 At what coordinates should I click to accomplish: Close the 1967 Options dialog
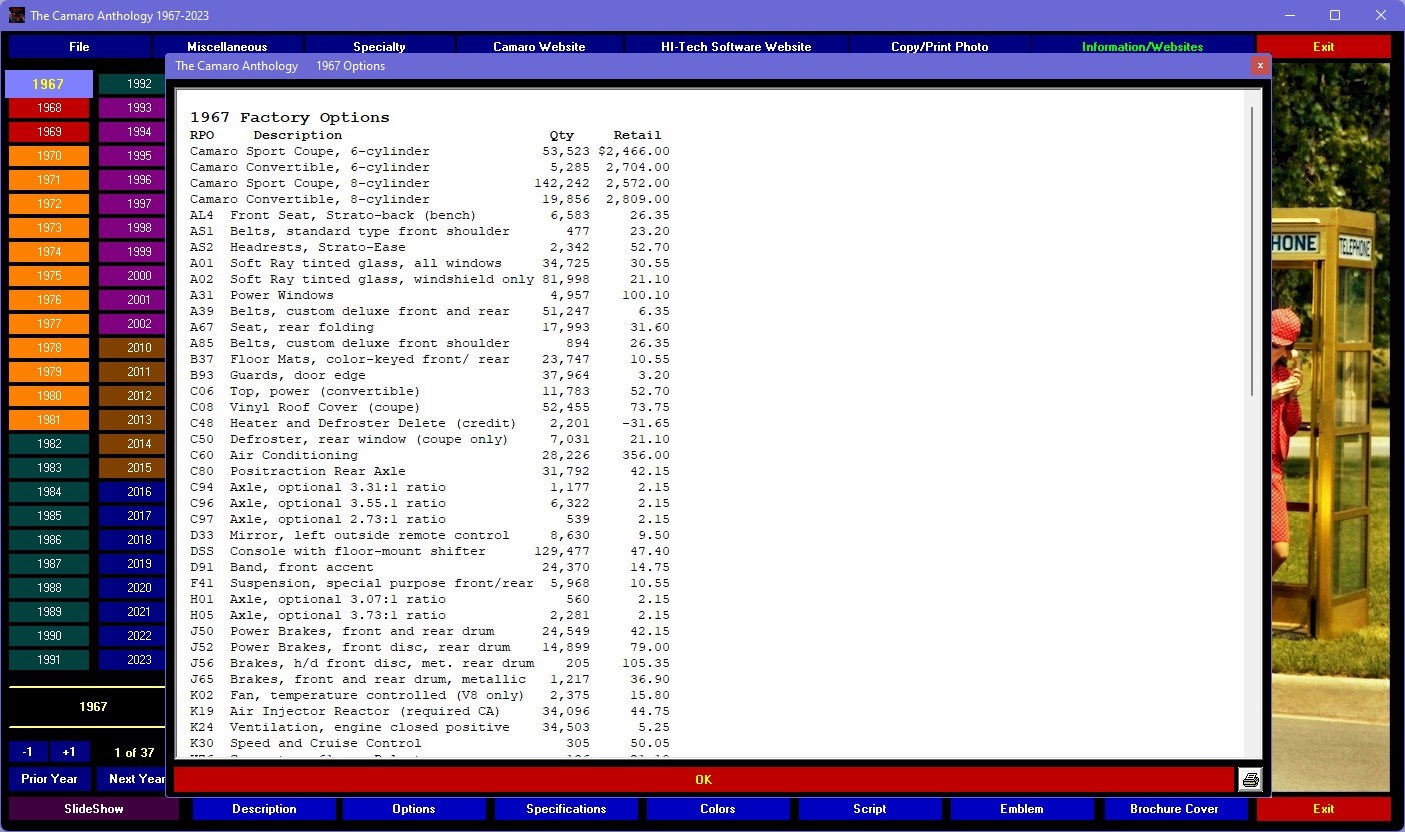click(1260, 65)
